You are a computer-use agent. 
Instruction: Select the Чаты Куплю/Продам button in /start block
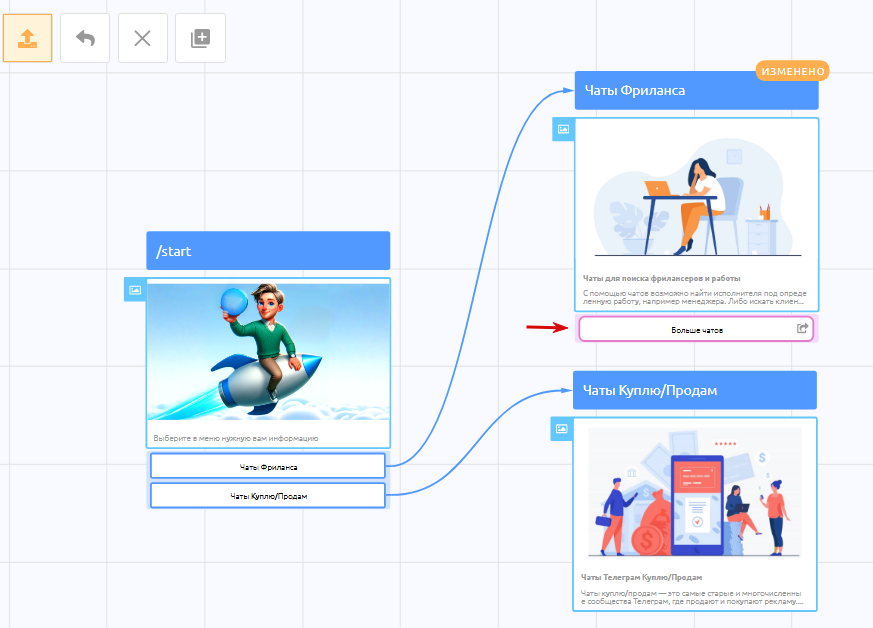click(268, 495)
